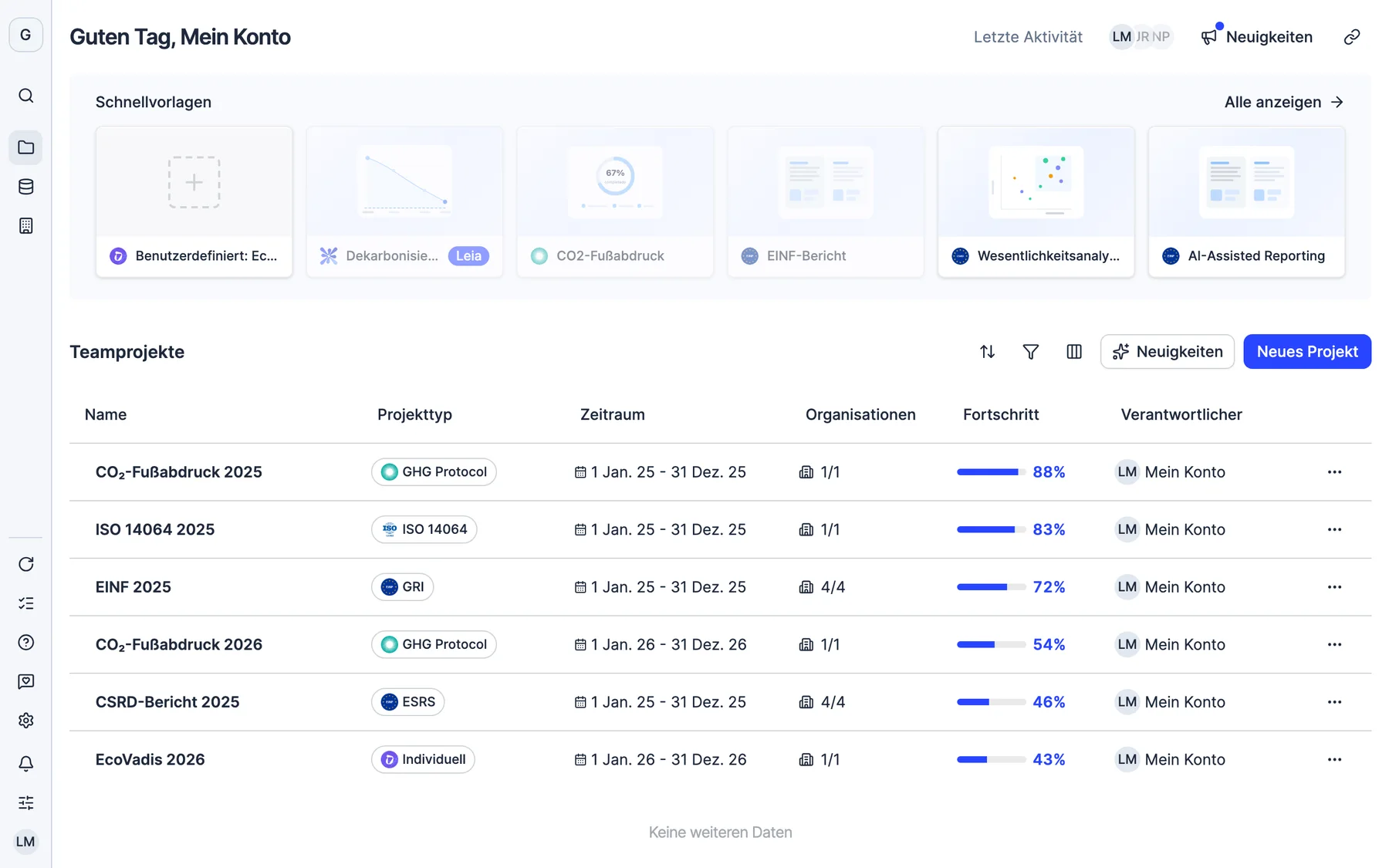Open settings gear in sidebar
The width and height of the screenshot is (1389, 868).
(x=25, y=721)
